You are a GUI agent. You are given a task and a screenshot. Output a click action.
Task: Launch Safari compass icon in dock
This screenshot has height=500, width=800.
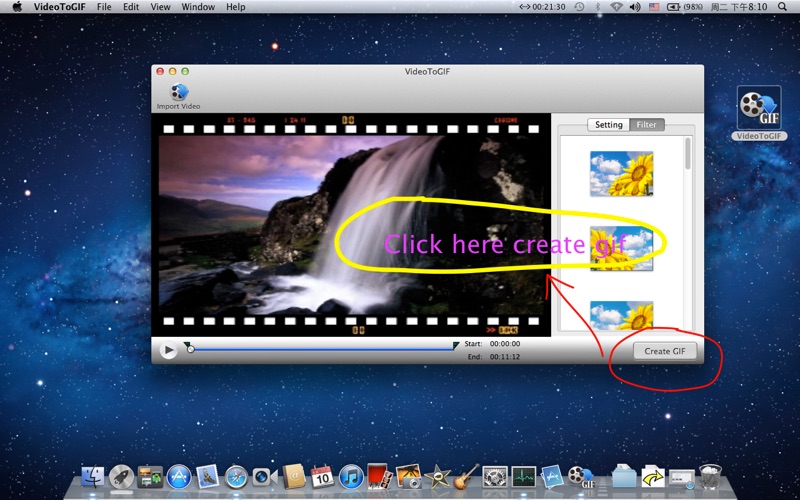coord(236,477)
